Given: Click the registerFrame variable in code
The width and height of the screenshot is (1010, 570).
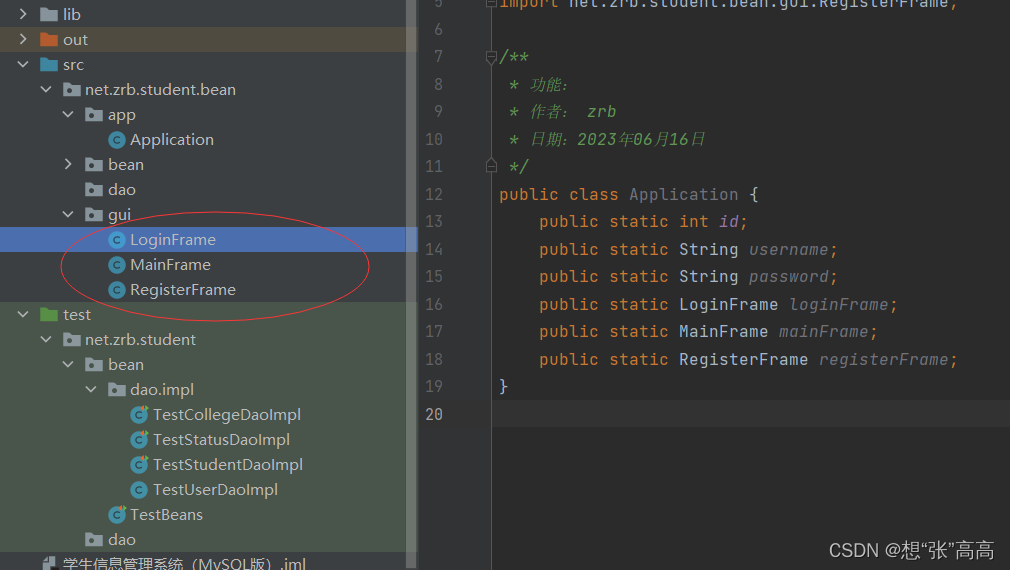Looking at the screenshot, I should click(884, 359).
